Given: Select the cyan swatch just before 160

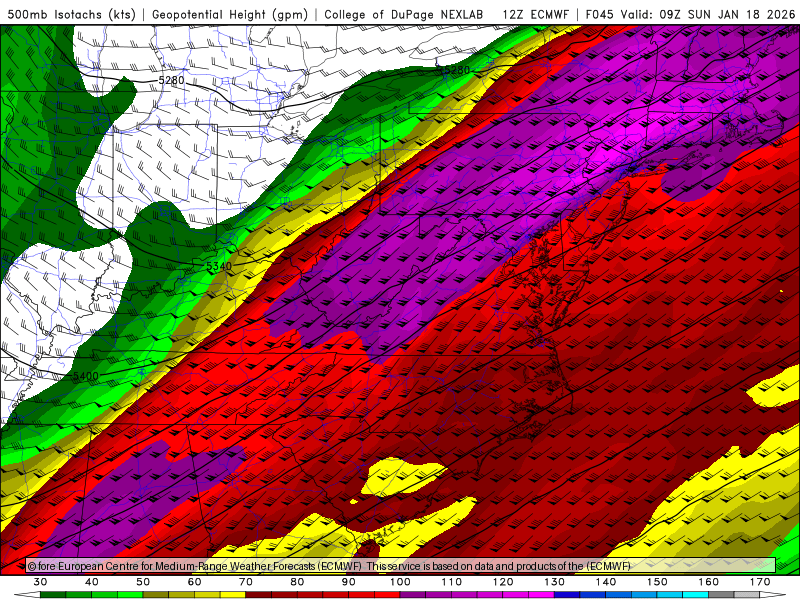Looking at the screenshot, I should pos(695,595).
